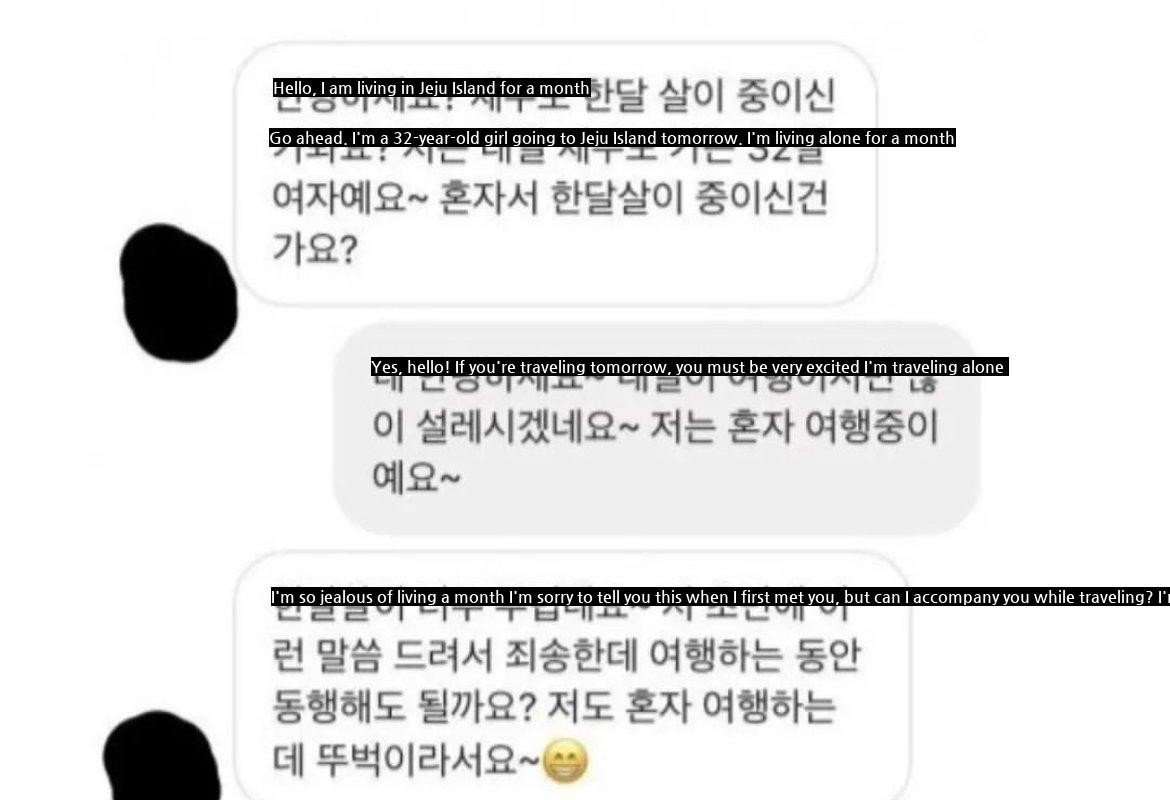This screenshot has height=800, width=1170.
Task: Click the grinning emoji in the last message
Action: [x=565, y=761]
